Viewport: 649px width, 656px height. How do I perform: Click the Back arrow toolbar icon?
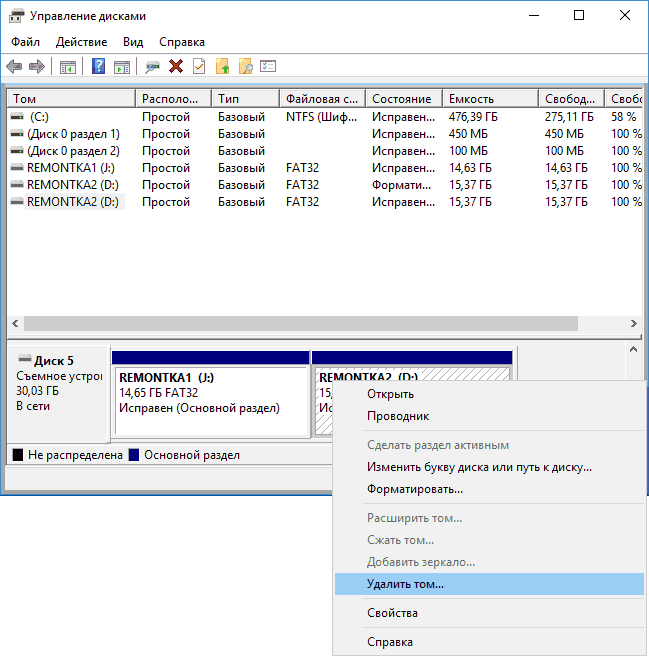coord(14,67)
